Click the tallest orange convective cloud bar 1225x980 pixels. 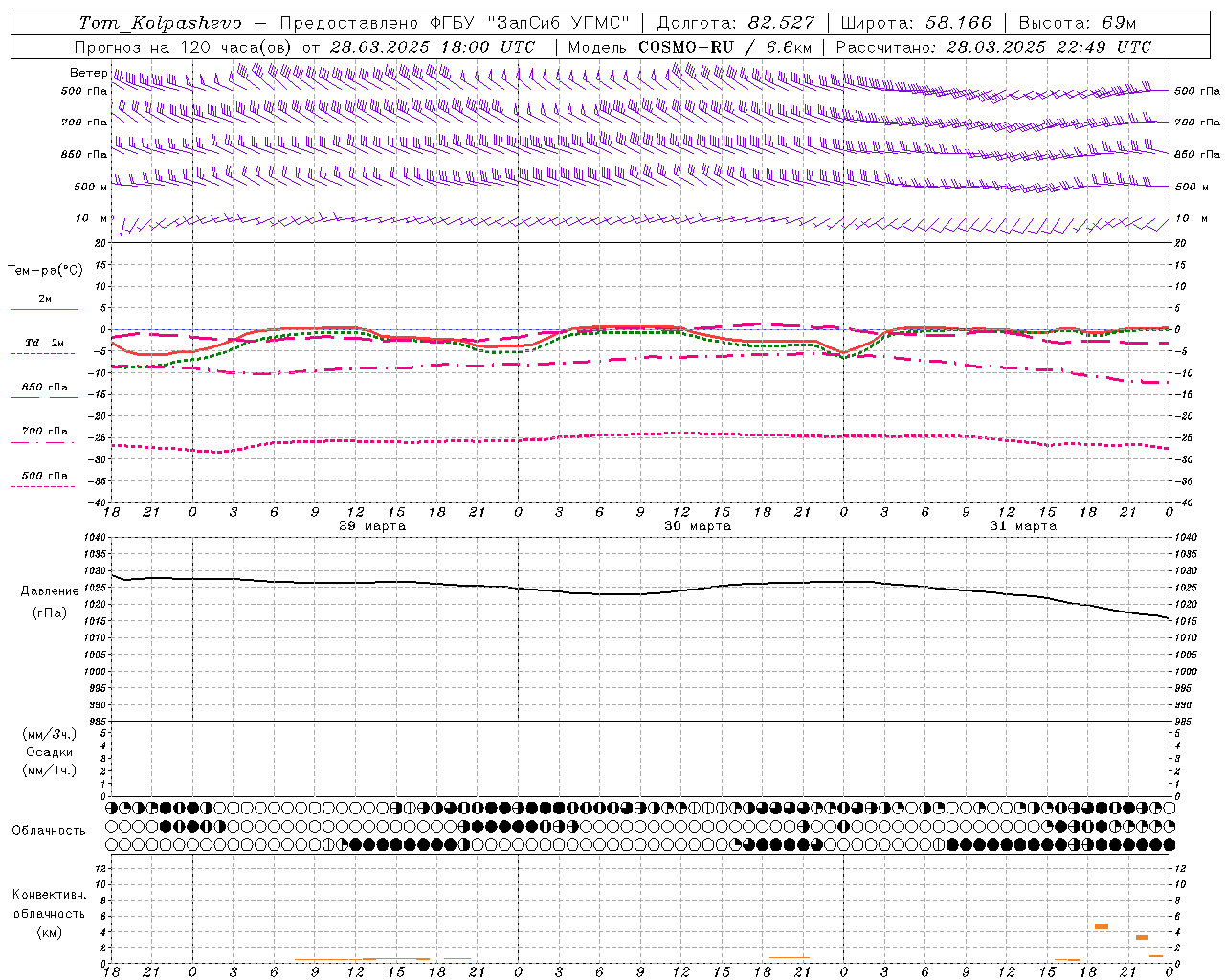(1102, 926)
